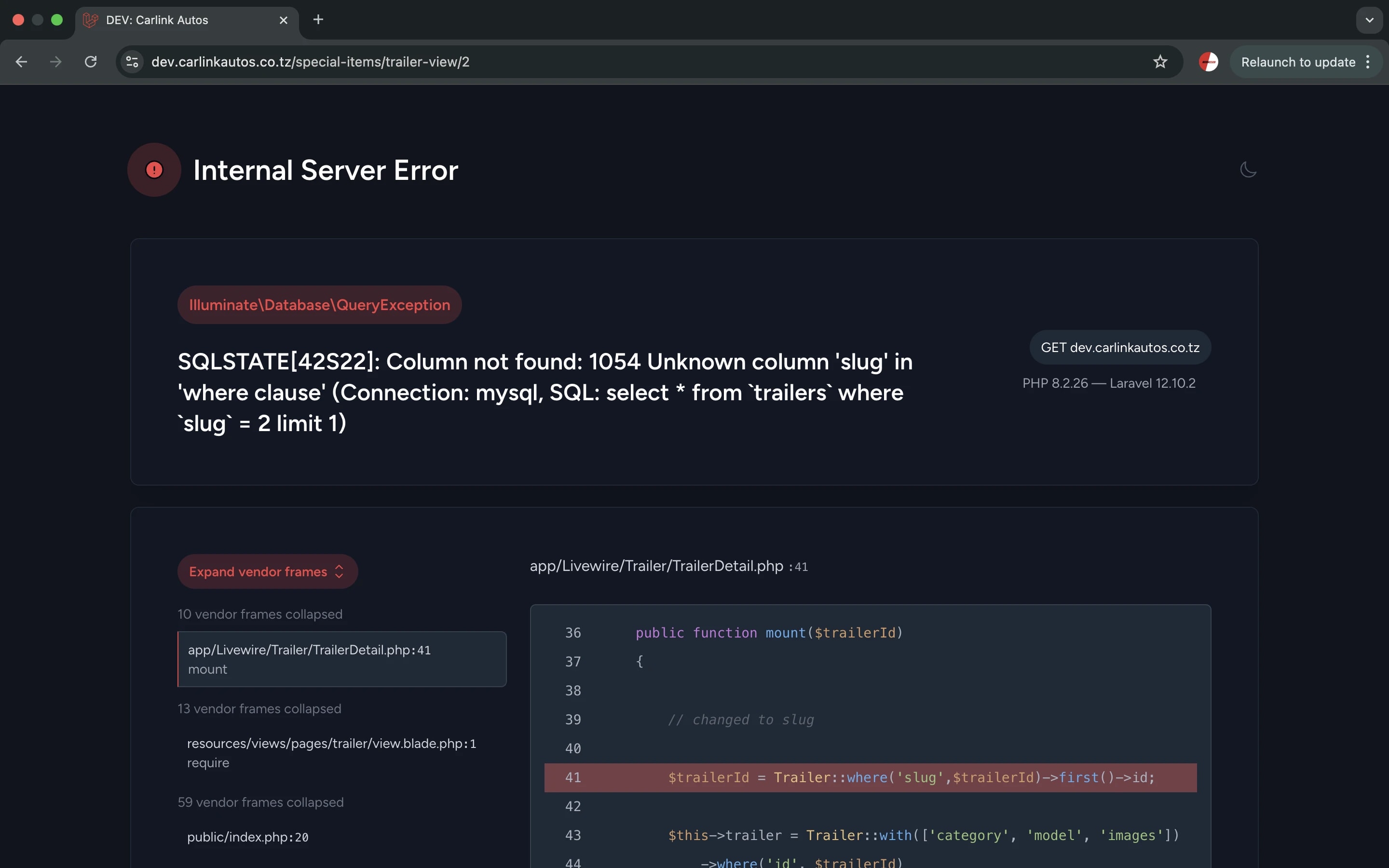Expand the 59 vendor frames collapsed group
1389x868 pixels.
click(260, 802)
